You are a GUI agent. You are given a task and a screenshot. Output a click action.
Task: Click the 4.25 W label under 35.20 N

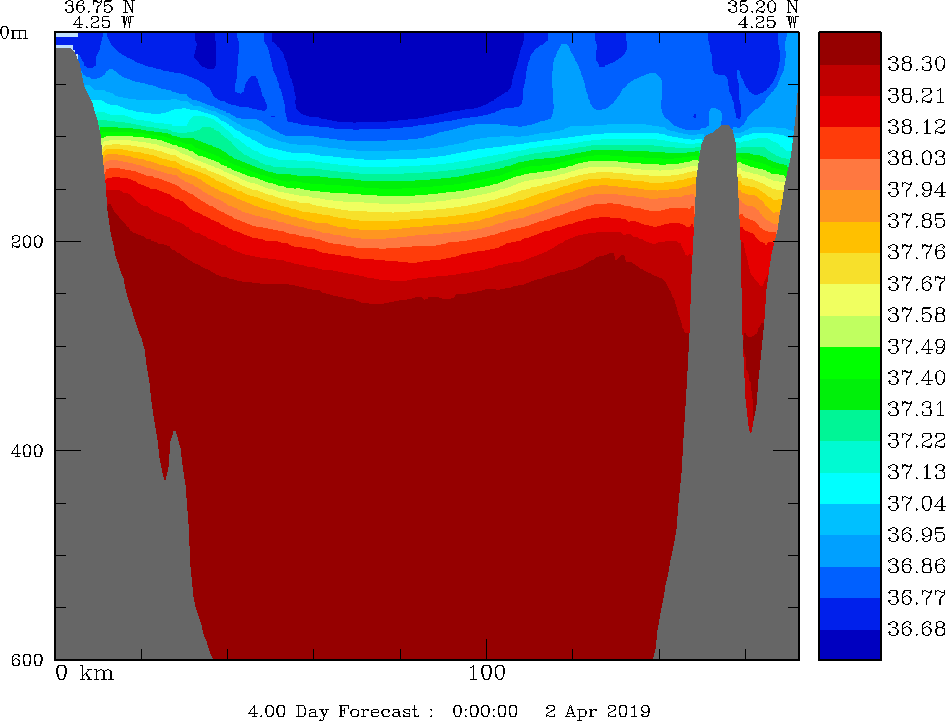click(768, 22)
